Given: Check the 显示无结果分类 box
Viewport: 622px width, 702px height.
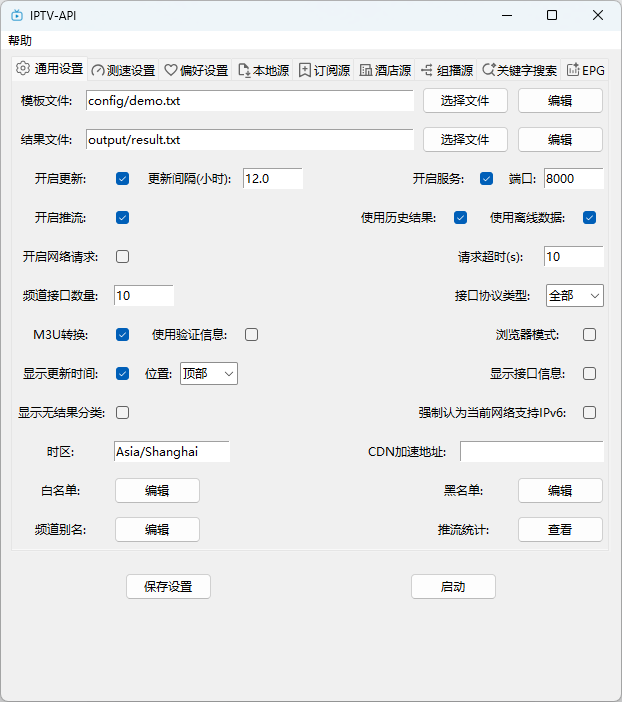Looking at the screenshot, I should click(x=122, y=412).
